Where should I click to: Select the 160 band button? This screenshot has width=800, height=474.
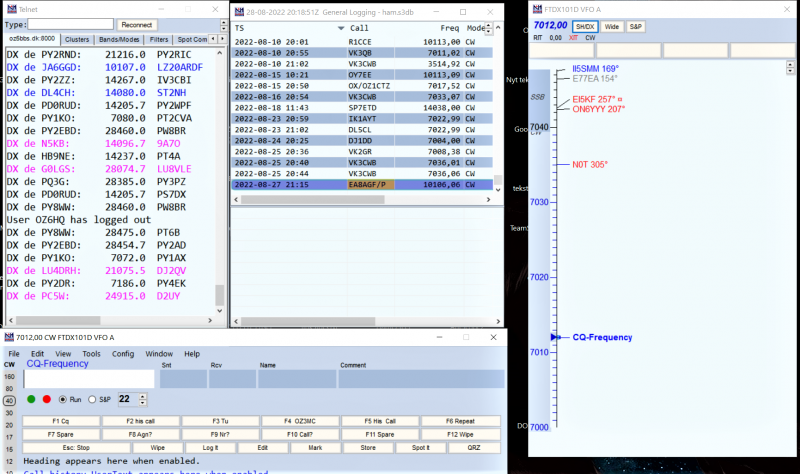pyautogui.click(x=9, y=377)
